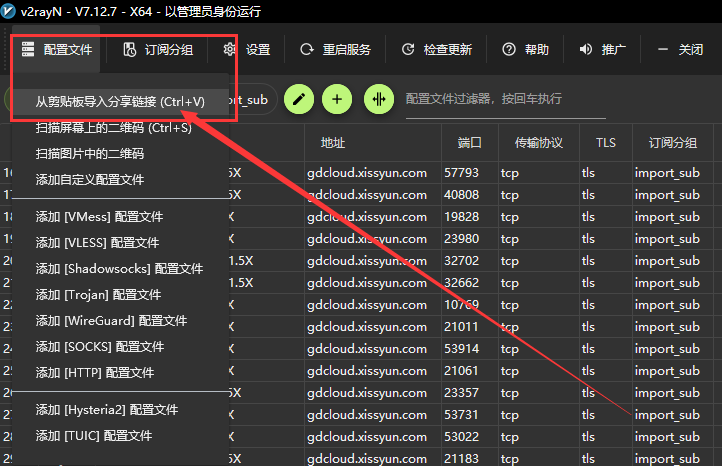Click the green pencil edit icon

pos(299,99)
